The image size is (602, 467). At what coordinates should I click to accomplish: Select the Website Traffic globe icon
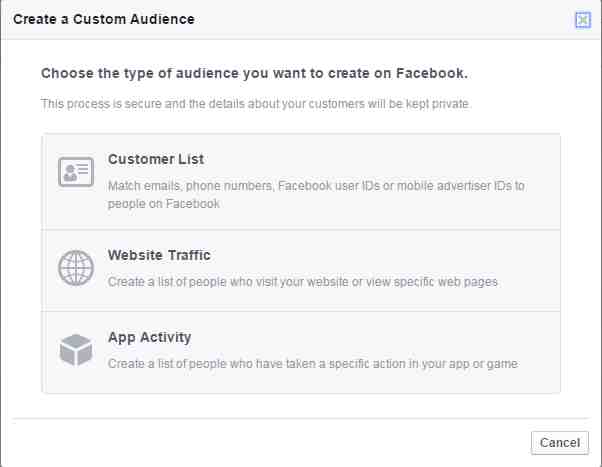pyautogui.click(x=76, y=268)
